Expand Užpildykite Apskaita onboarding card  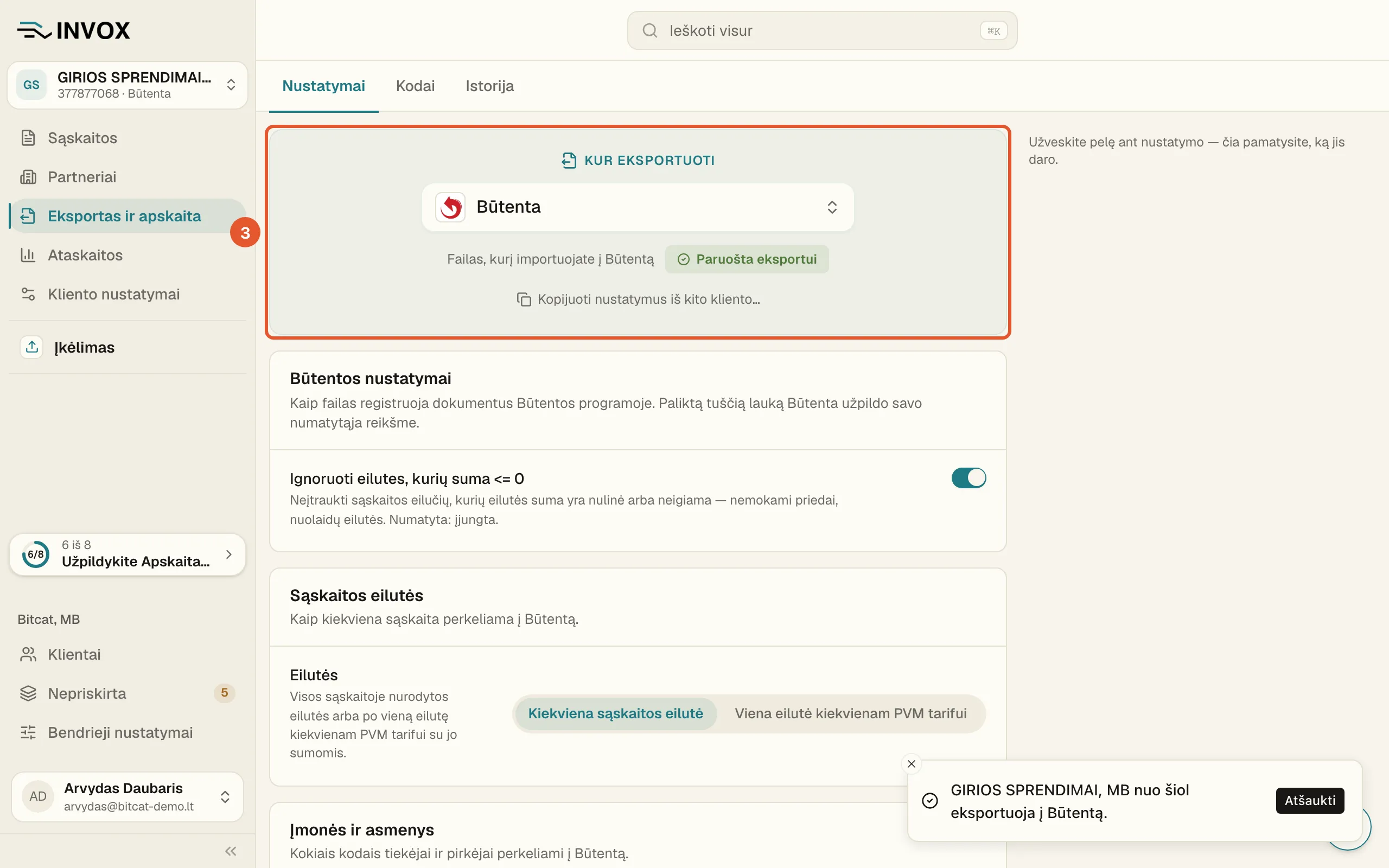(128, 554)
